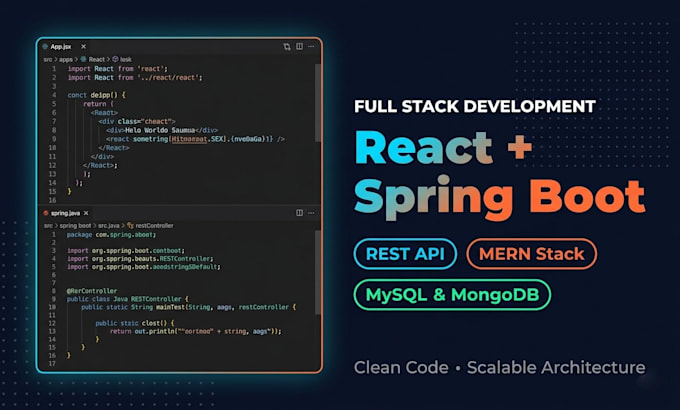Open 'src.java' breadcrumb segment
Viewport: 680px width, 410px height.
109,226
